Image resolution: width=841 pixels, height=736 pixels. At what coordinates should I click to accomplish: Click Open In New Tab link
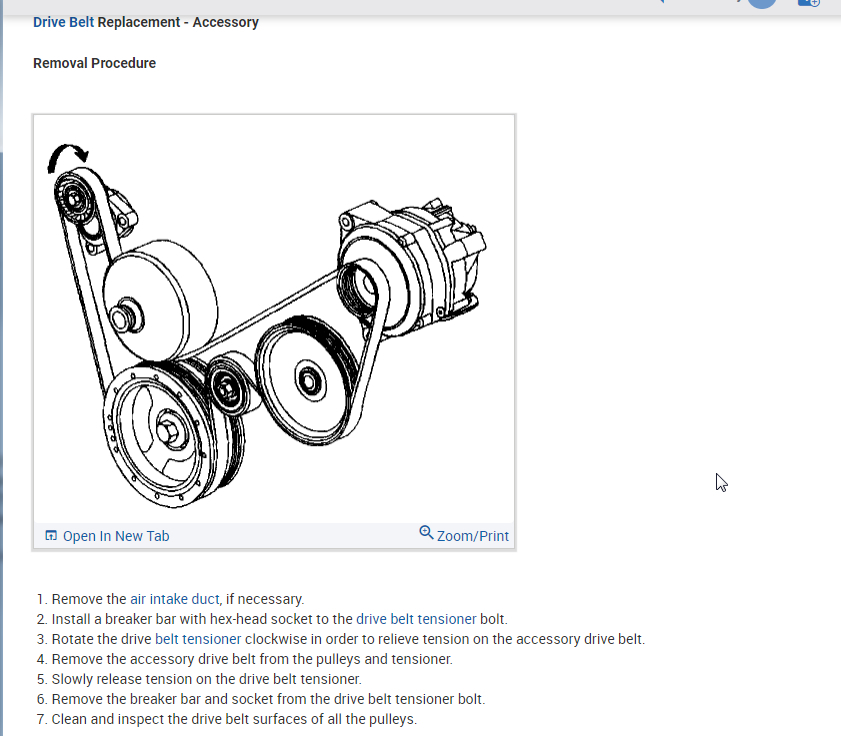[x=116, y=536]
